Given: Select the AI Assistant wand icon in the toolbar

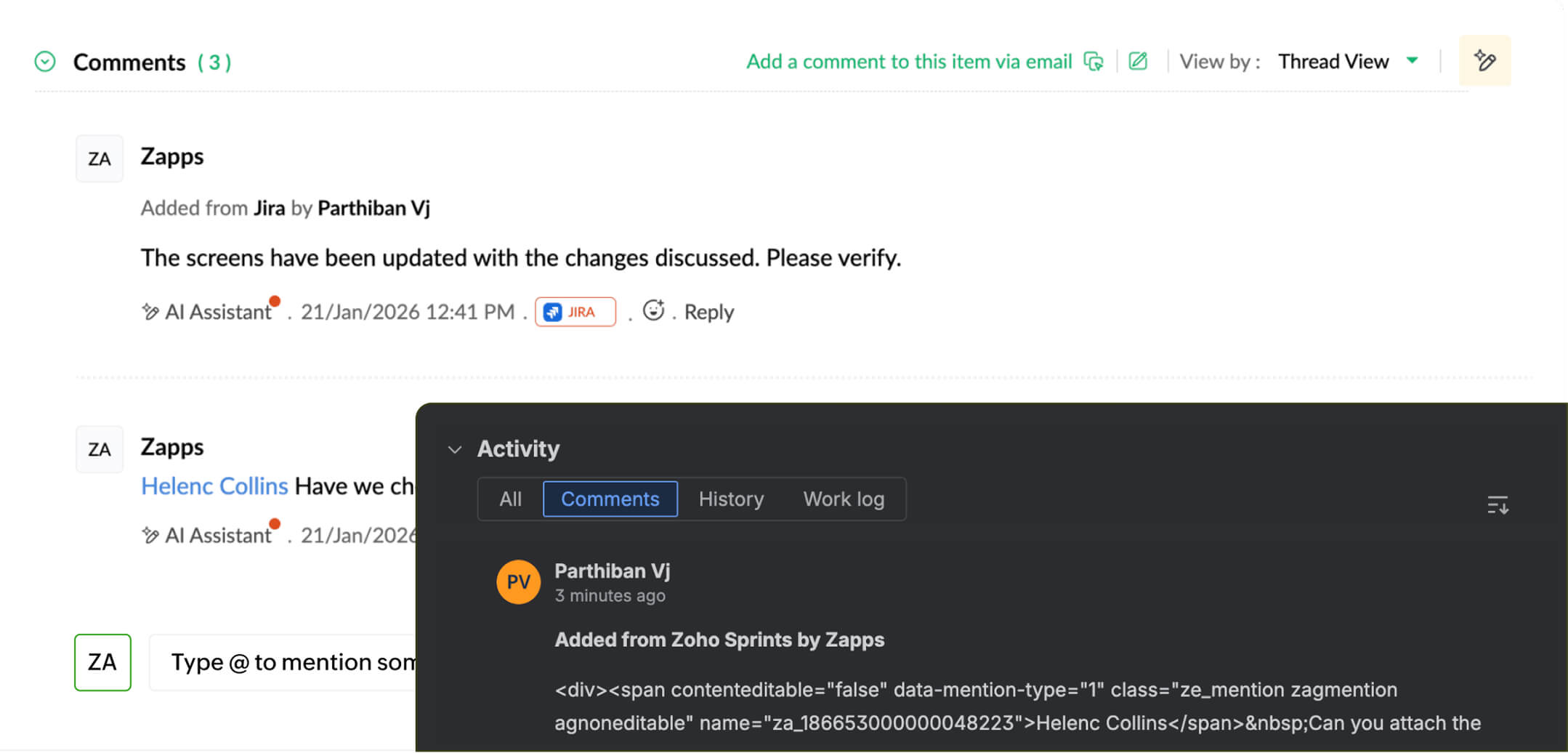Looking at the screenshot, I should [x=1484, y=60].
